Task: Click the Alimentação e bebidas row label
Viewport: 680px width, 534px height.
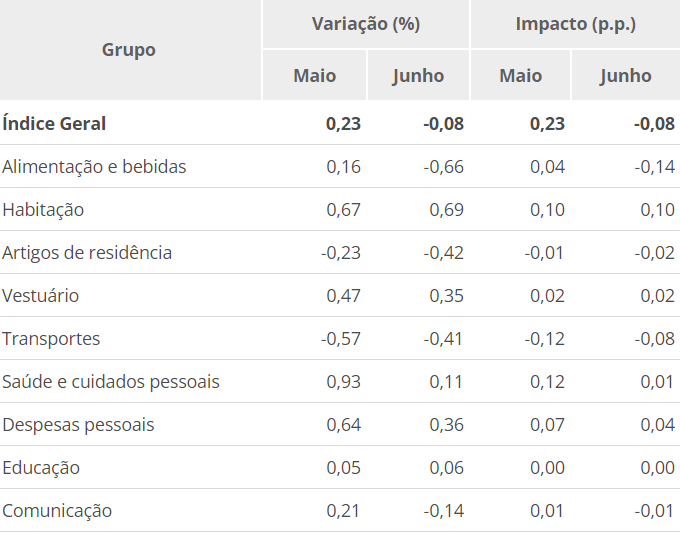Action: point(94,167)
